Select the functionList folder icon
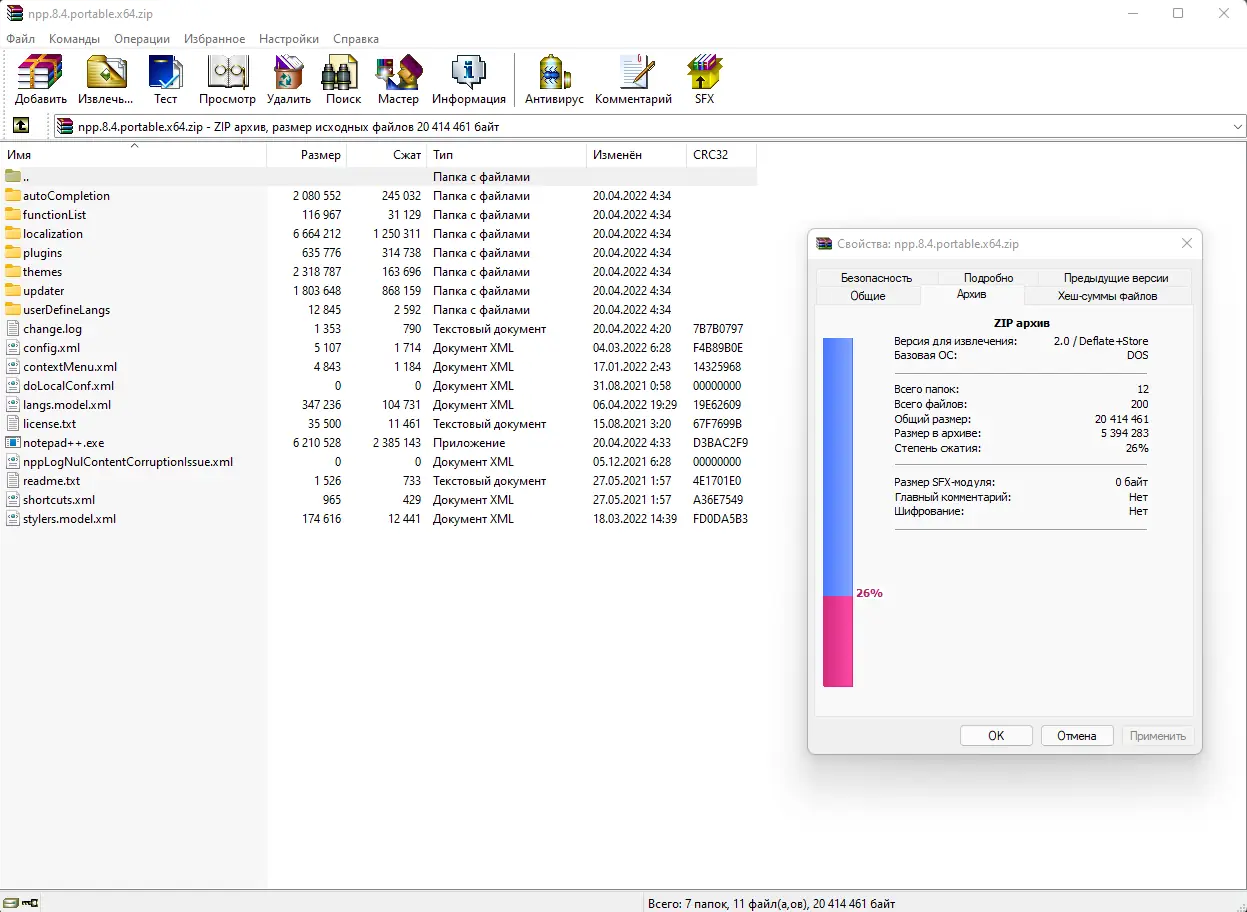This screenshot has height=912, width=1247. (x=13, y=215)
